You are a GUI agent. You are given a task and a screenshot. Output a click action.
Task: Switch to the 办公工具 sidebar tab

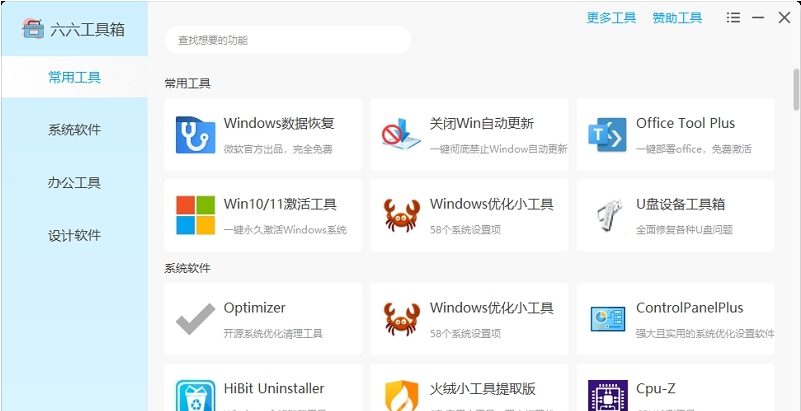[x=75, y=183]
